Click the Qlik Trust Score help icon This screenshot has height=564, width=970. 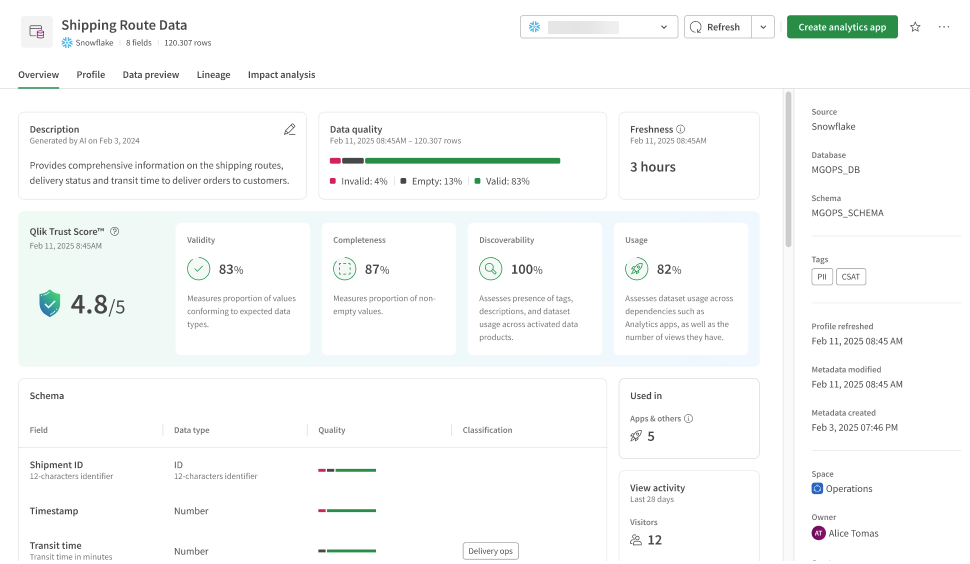[x=115, y=231]
